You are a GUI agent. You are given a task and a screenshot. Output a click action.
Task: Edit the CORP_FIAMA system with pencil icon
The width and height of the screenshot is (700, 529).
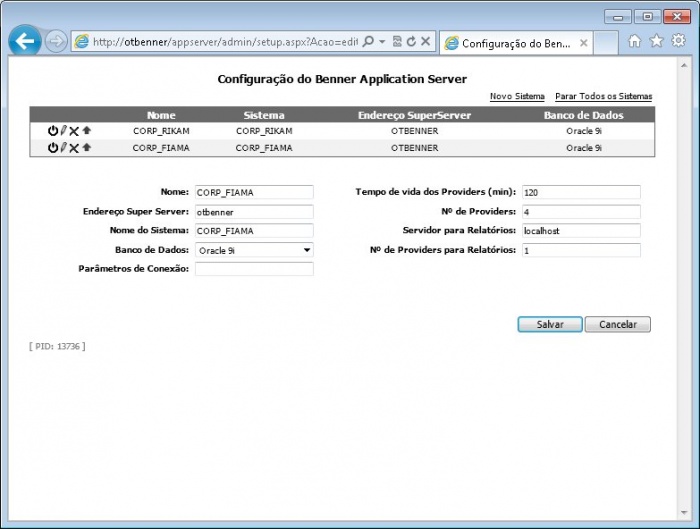point(63,148)
